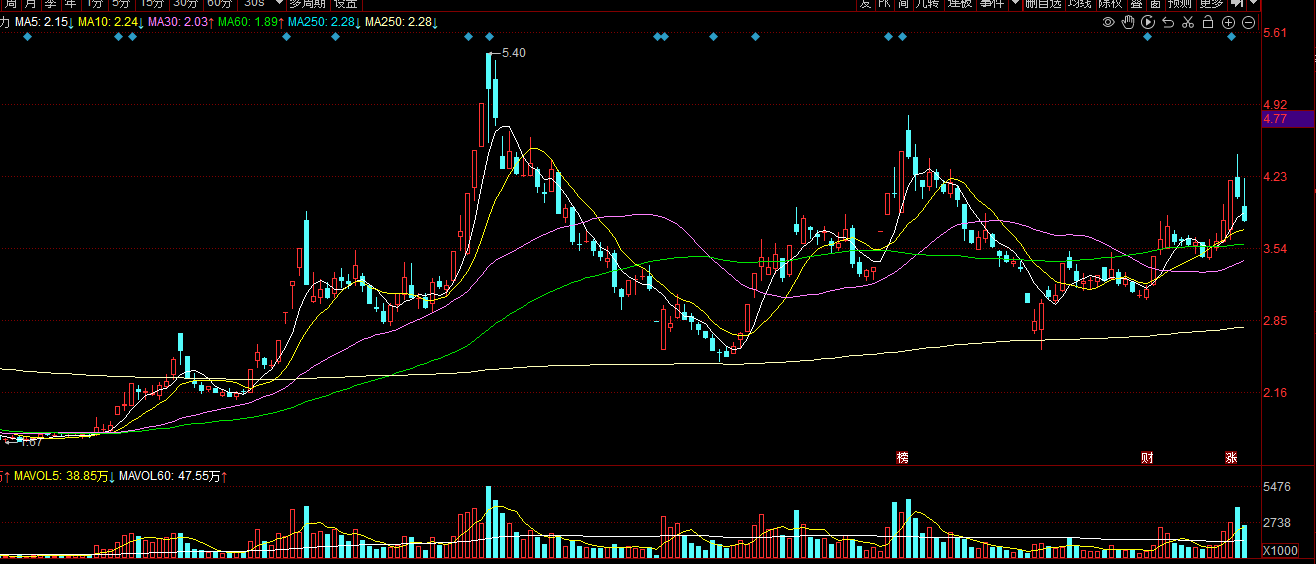This screenshot has width=1316, height=564.
Task: Open the 除权 ex-rights option
Action: [x=1111, y=4]
